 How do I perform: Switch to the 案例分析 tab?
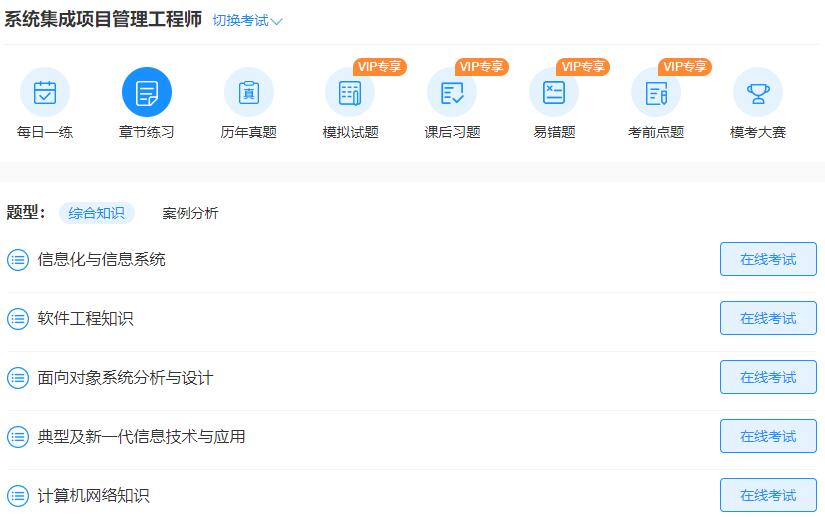[x=190, y=213]
